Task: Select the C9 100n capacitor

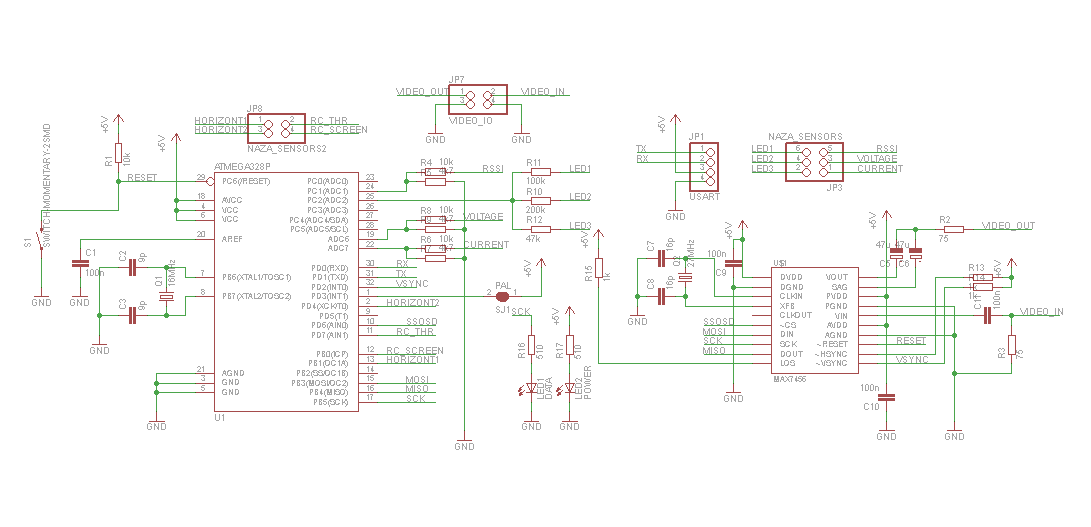Action: pyautogui.click(x=734, y=264)
